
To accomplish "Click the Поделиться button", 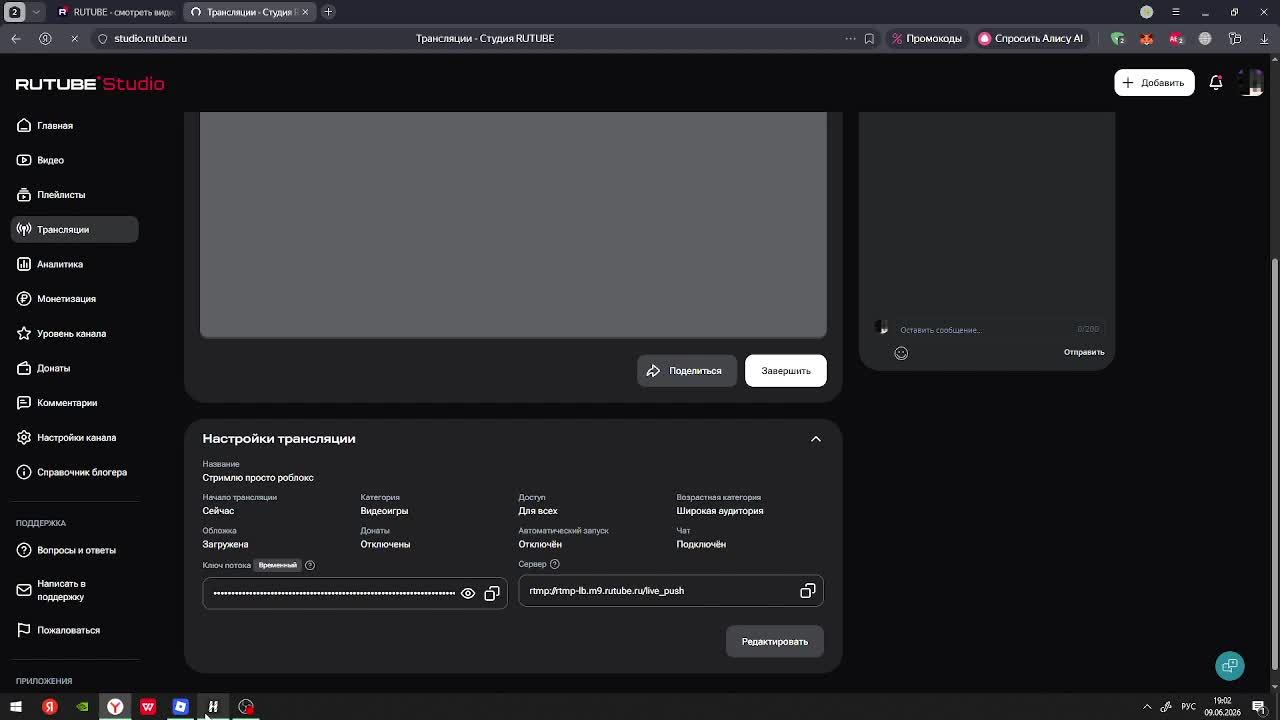I will [686, 371].
